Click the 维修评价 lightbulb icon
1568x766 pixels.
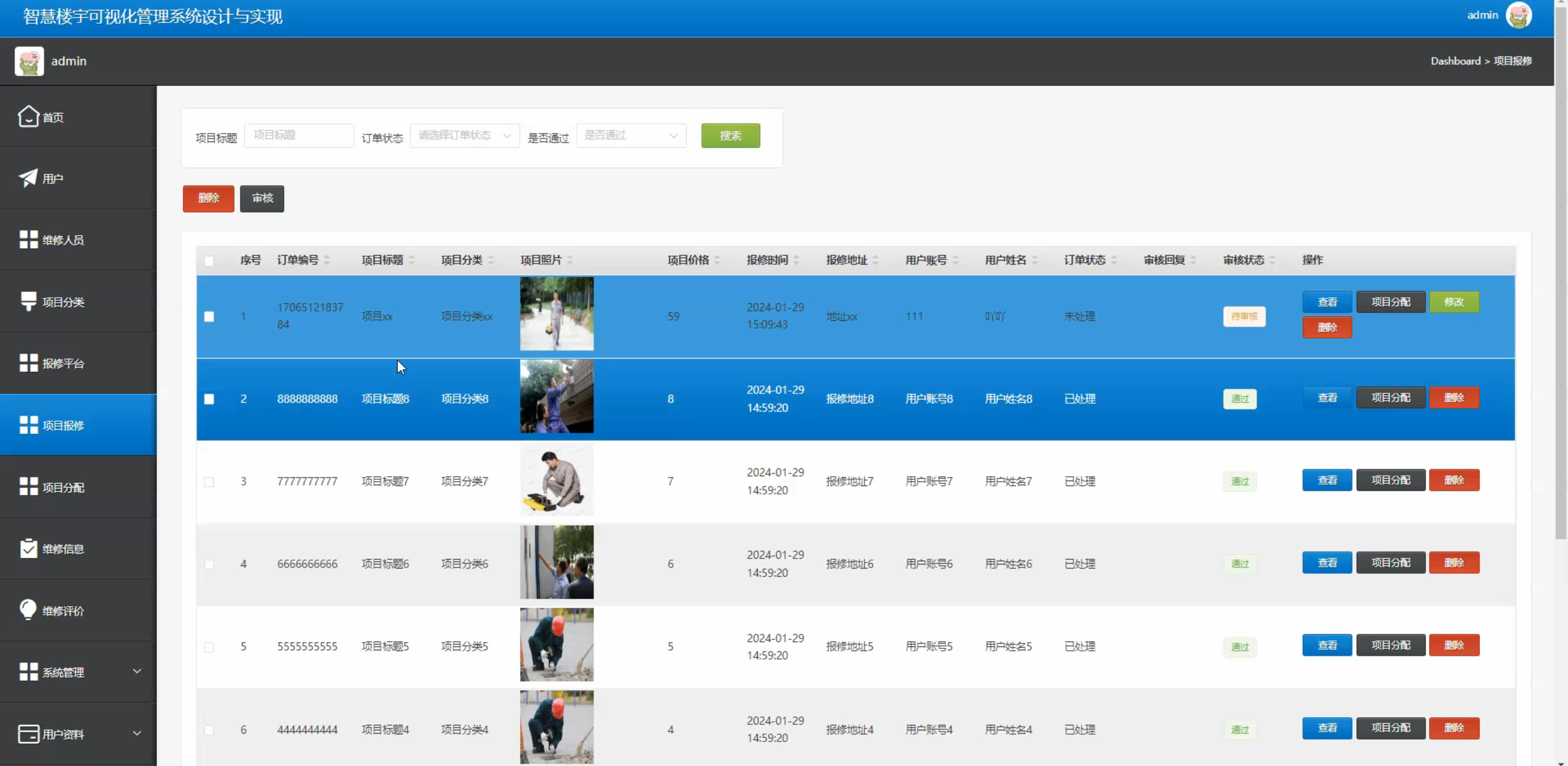[x=28, y=610]
